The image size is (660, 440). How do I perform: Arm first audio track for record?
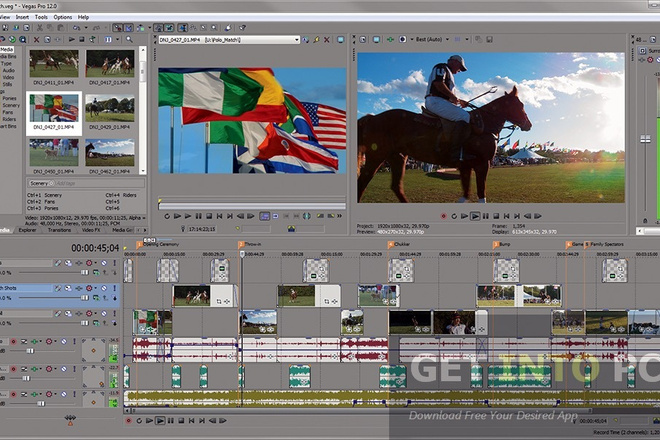point(13,341)
